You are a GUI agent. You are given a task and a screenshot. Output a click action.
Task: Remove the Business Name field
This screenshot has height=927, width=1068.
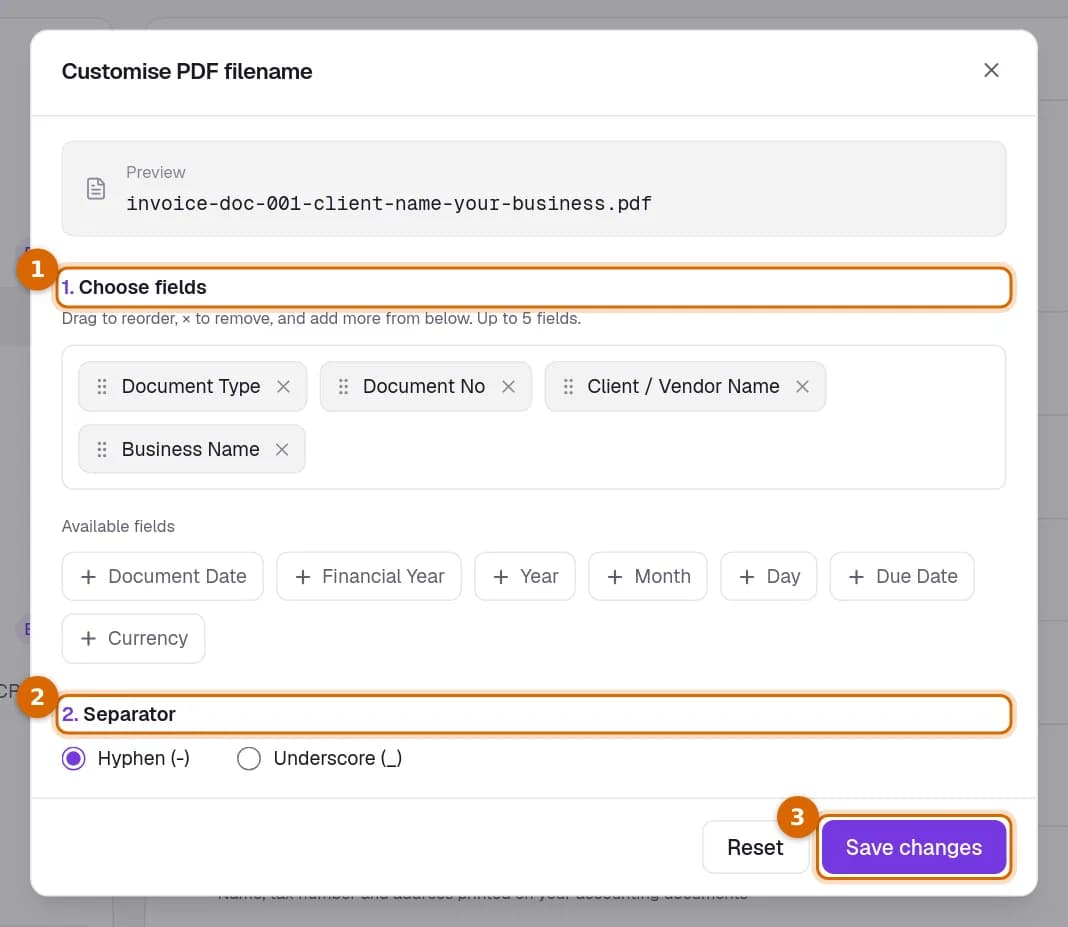pos(282,450)
